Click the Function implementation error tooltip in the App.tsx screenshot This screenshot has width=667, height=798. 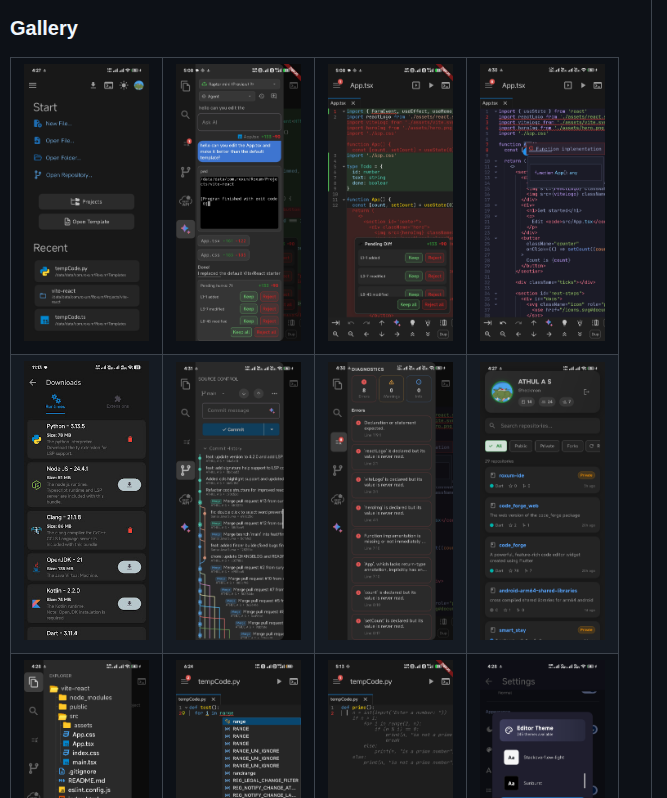point(565,149)
